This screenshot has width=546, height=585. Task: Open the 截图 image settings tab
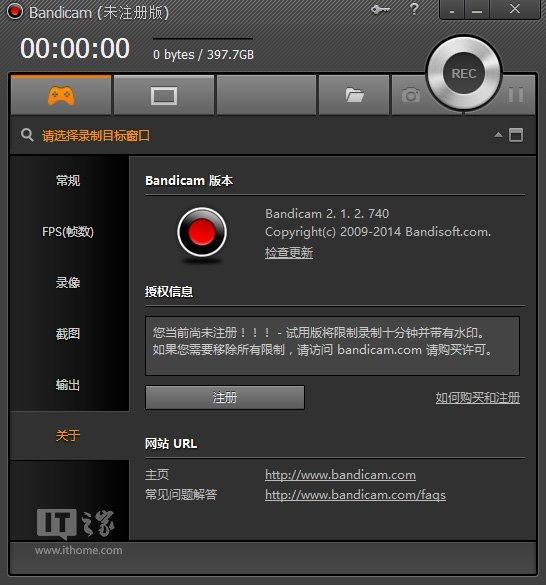(x=68, y=334)
